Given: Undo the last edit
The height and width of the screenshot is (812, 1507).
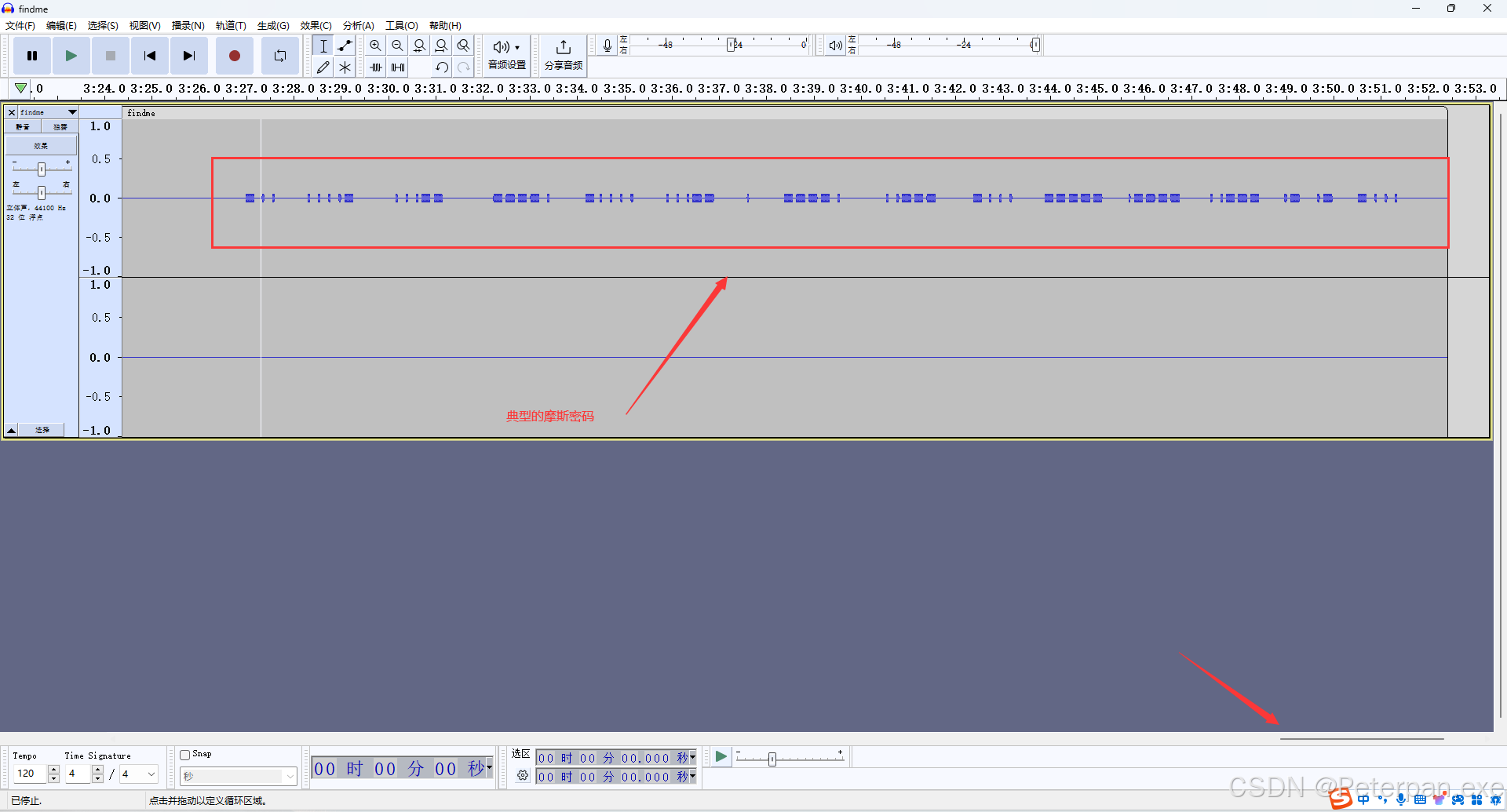Looking at the screenshot, I should [x=442, y=67].
